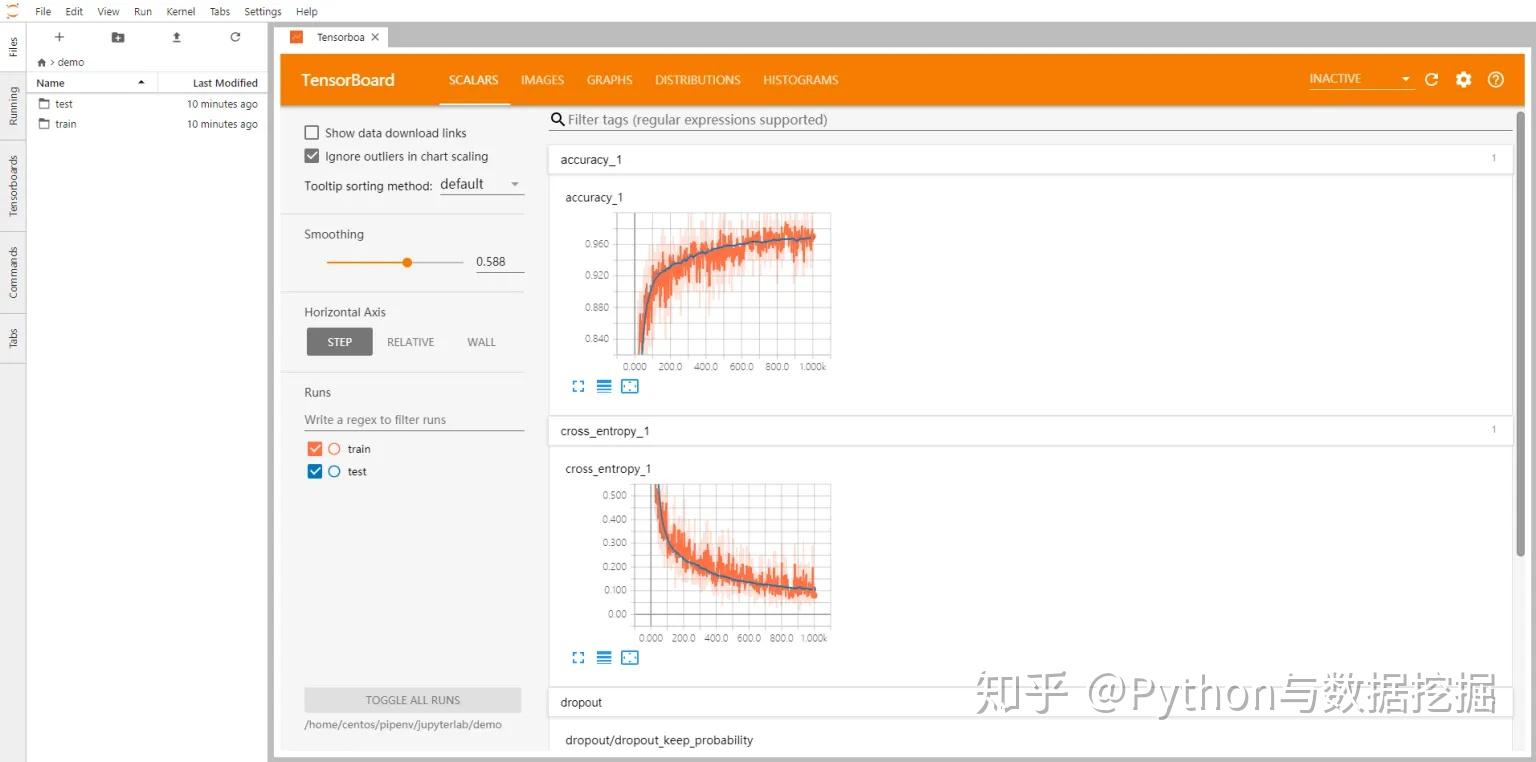Fit the accuracy_1 chart domain to data
Image resolution: width=1536 pixels, height=762 pixels.
[x=630, y=386]
